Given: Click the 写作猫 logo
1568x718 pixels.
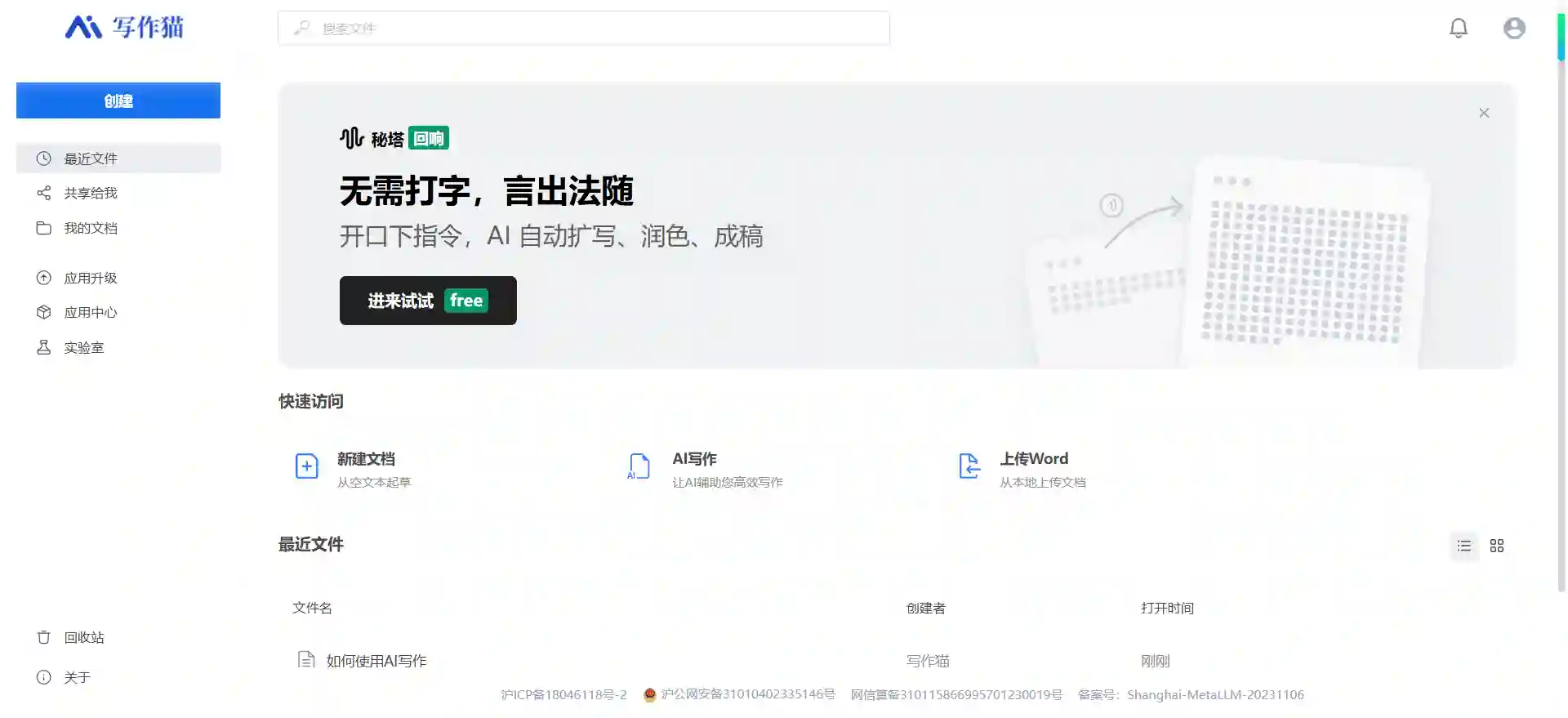Looking at the screenshot, I should pyautogui.click(x=124, y=27).
